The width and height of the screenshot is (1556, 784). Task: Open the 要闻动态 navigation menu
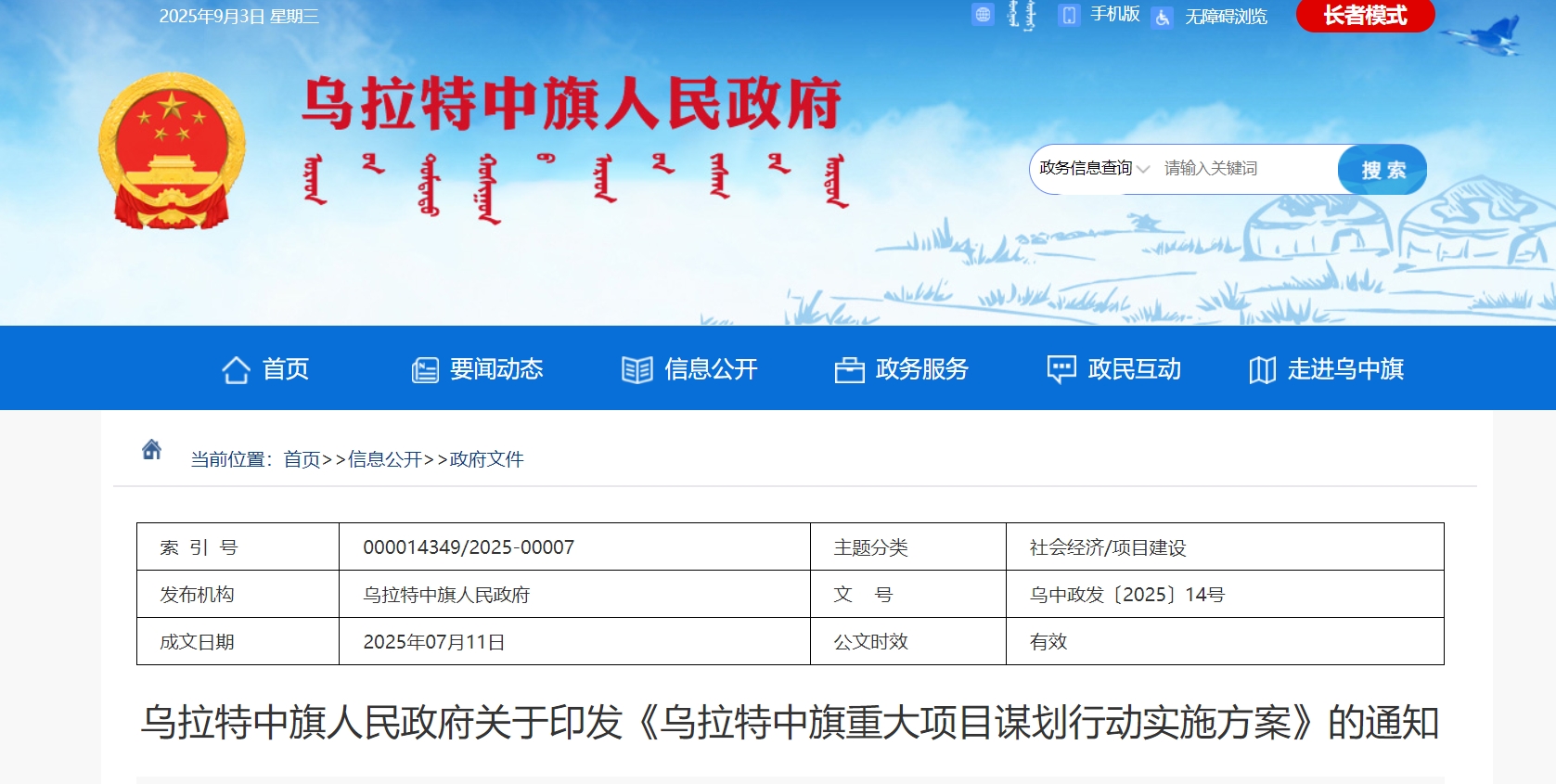pos(496,369)
